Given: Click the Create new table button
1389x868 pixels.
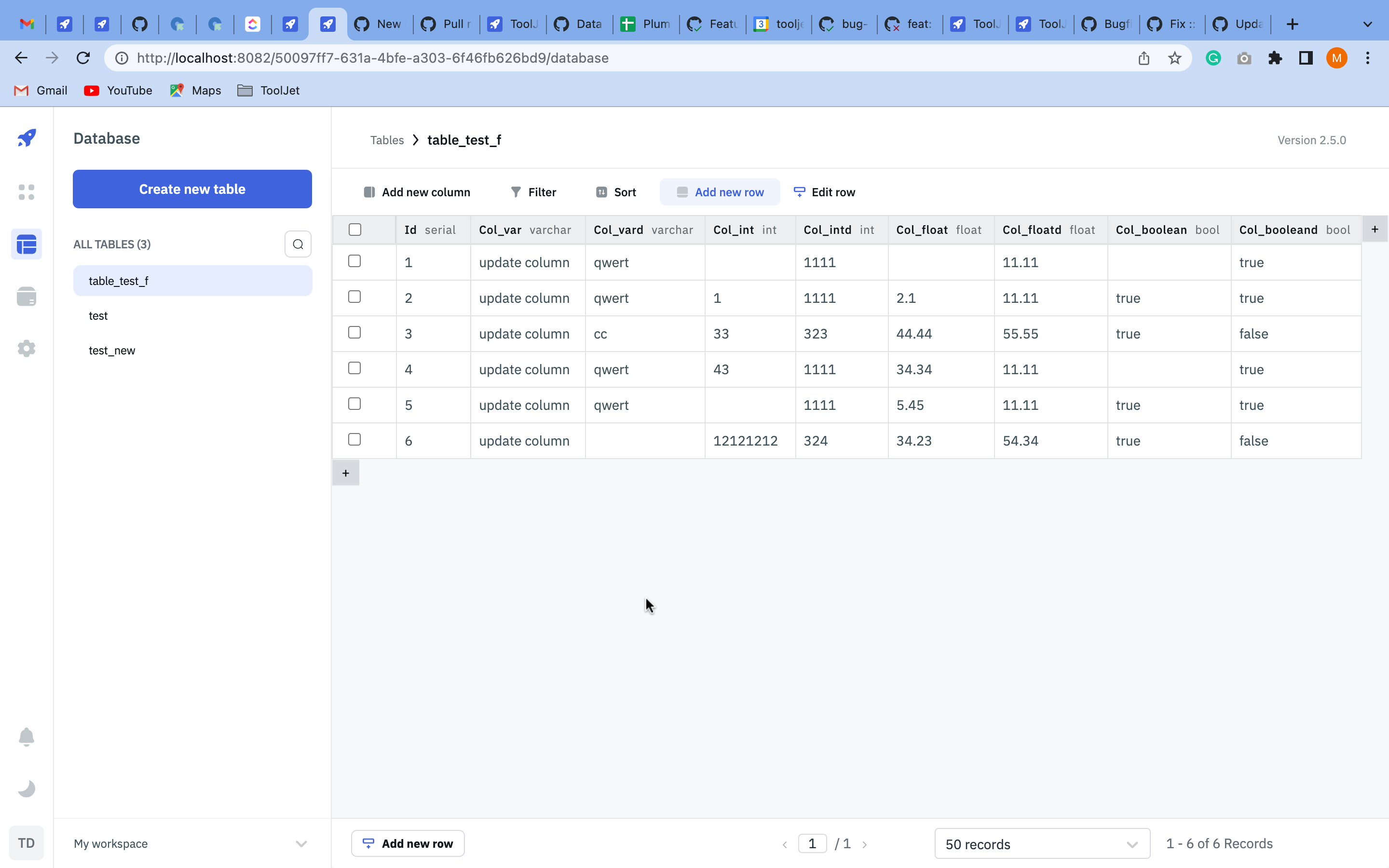Looking at the screenshot, I should point(192,189).
